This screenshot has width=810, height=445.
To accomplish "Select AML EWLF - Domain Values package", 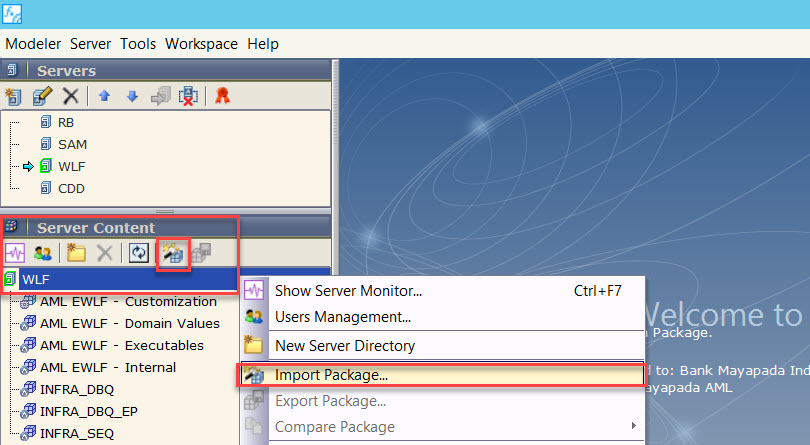I will click(130, 324).
